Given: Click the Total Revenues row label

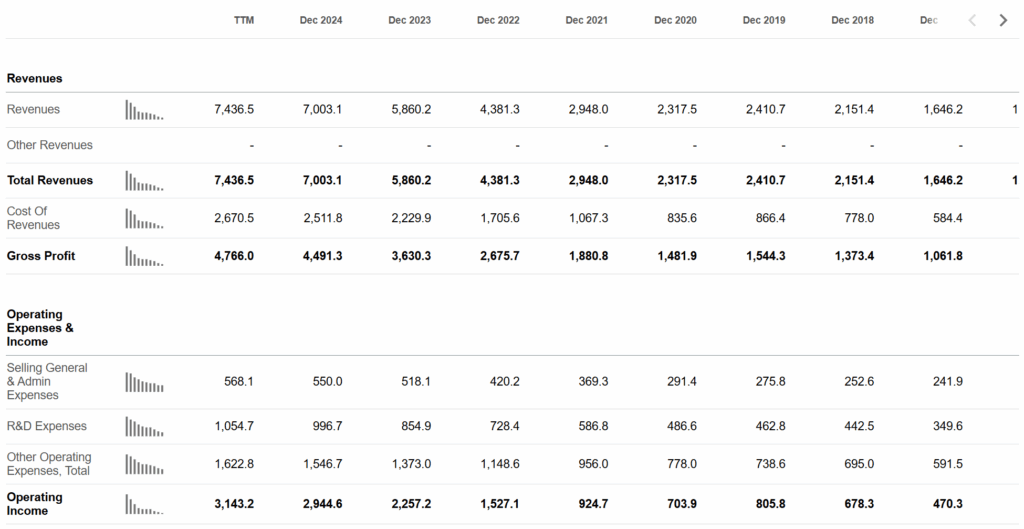Looking at the screenshot, I should tap(50, 180).
